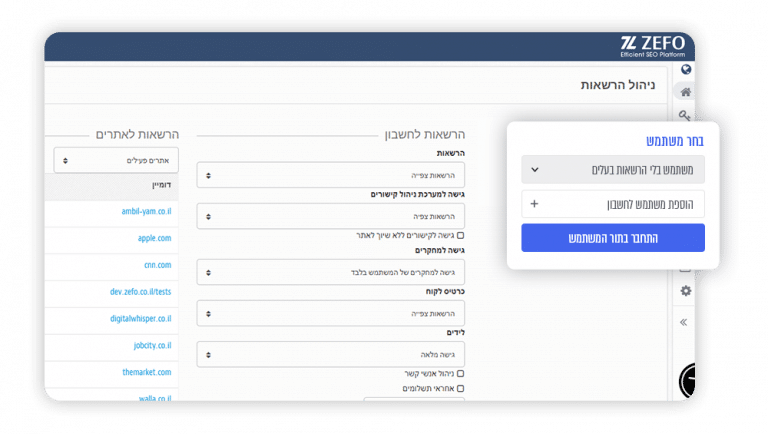Screen dimensions: 768x434
Task: Open the apple.com domain link
Action: 154,238
